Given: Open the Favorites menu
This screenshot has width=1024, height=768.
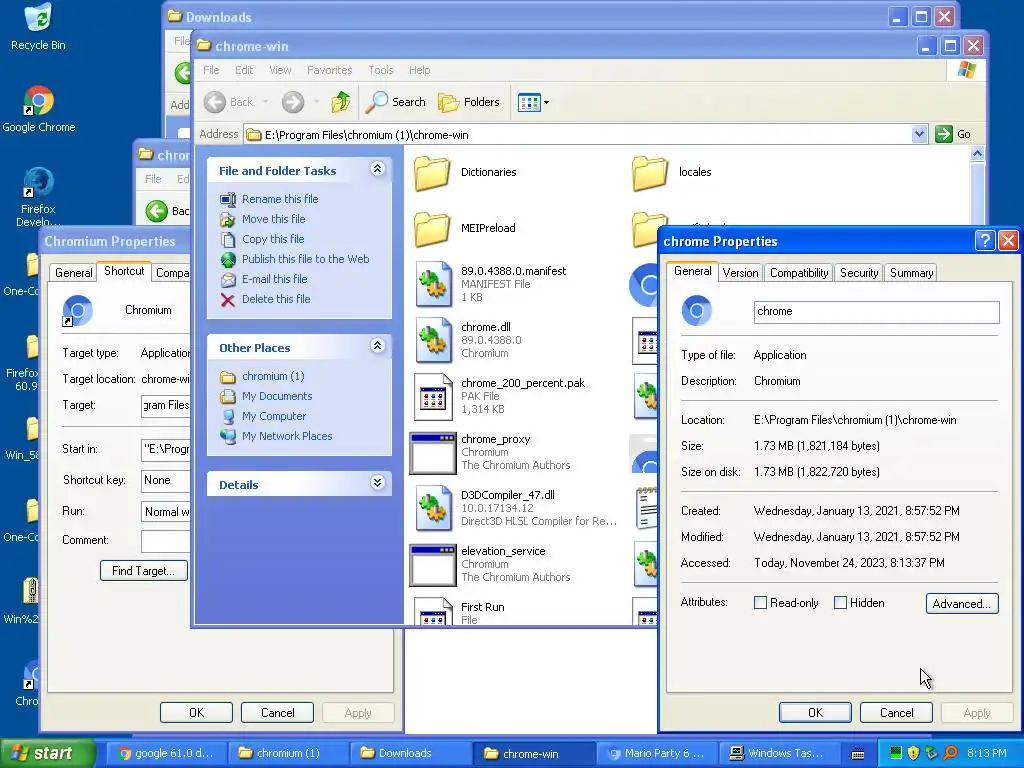Looking at the screenshot, I should coord(329,70).
